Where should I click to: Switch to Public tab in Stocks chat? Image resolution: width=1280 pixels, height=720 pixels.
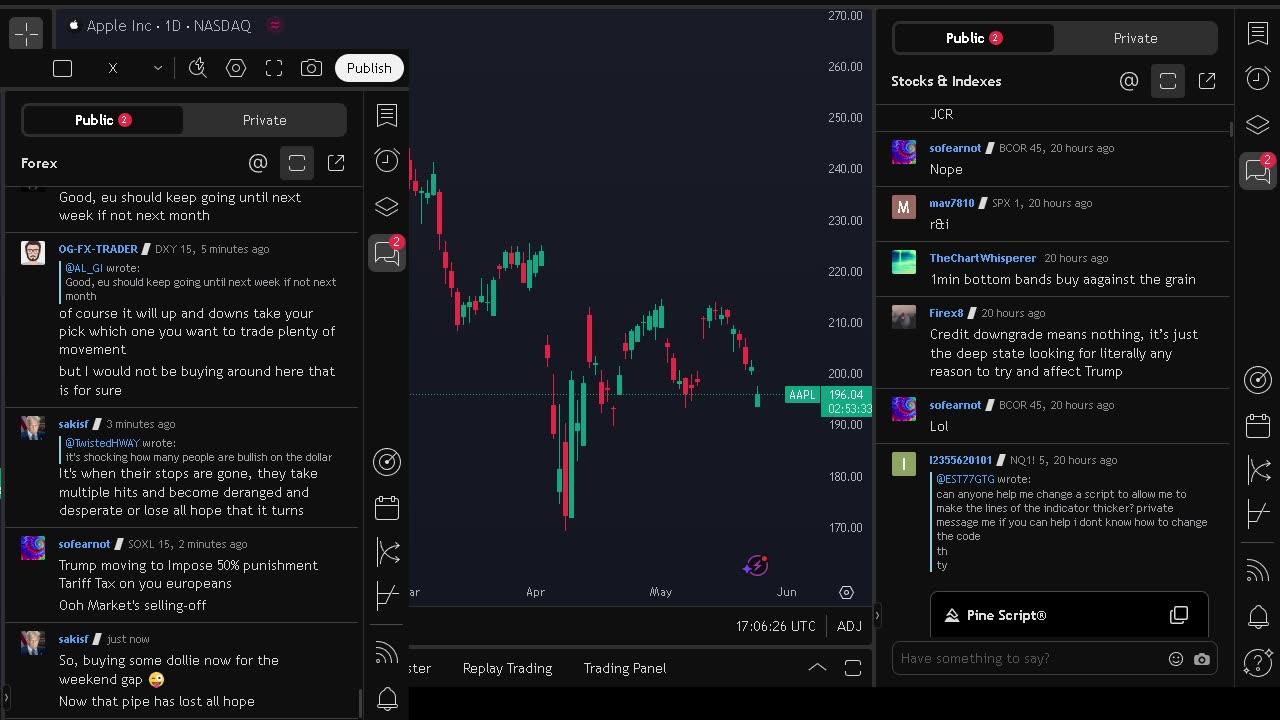tap(973, 38)
